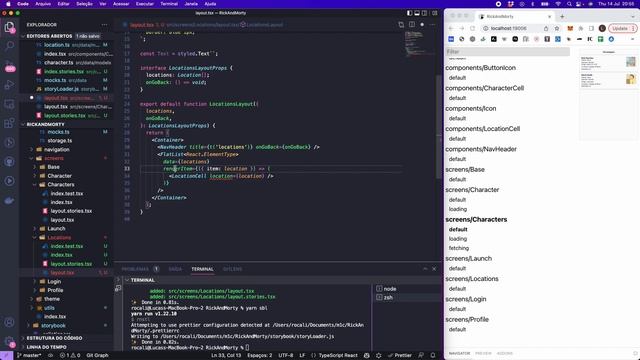Click the Update button in Chrome
Screen dimensions: 640x360
[x=622, y=29]
